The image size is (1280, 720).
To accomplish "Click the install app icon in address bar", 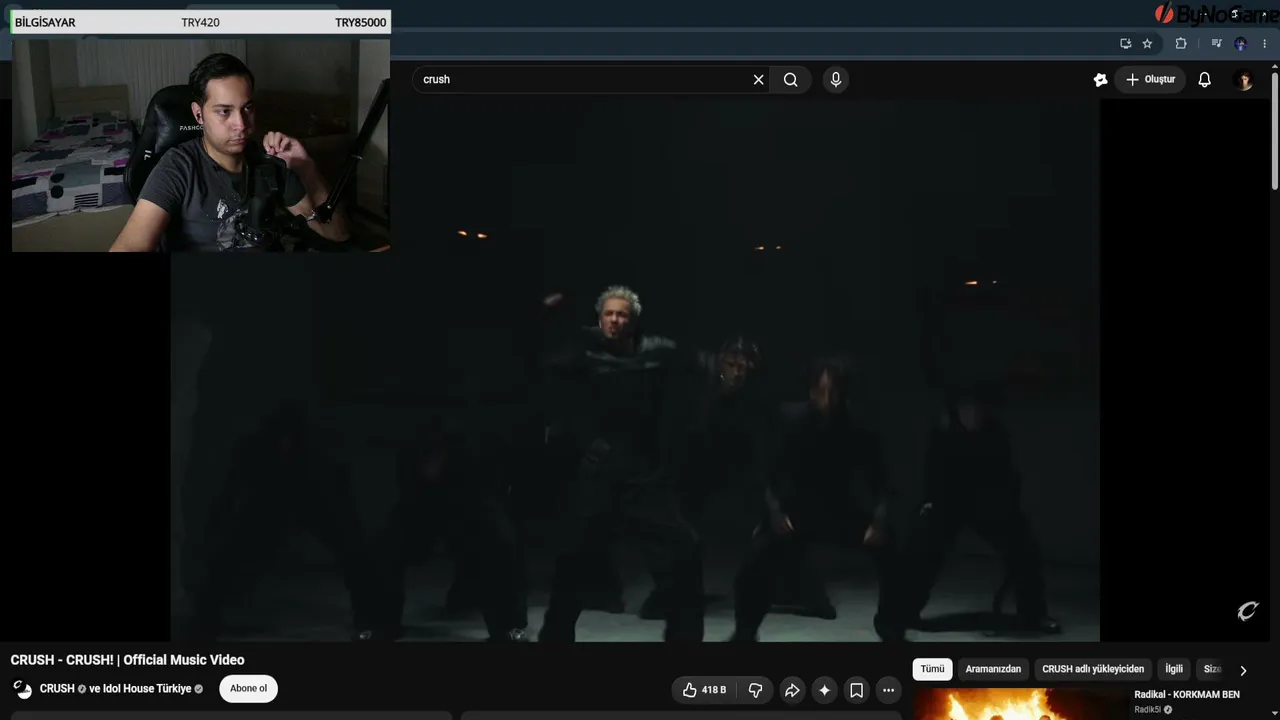I will [1125, 44].
